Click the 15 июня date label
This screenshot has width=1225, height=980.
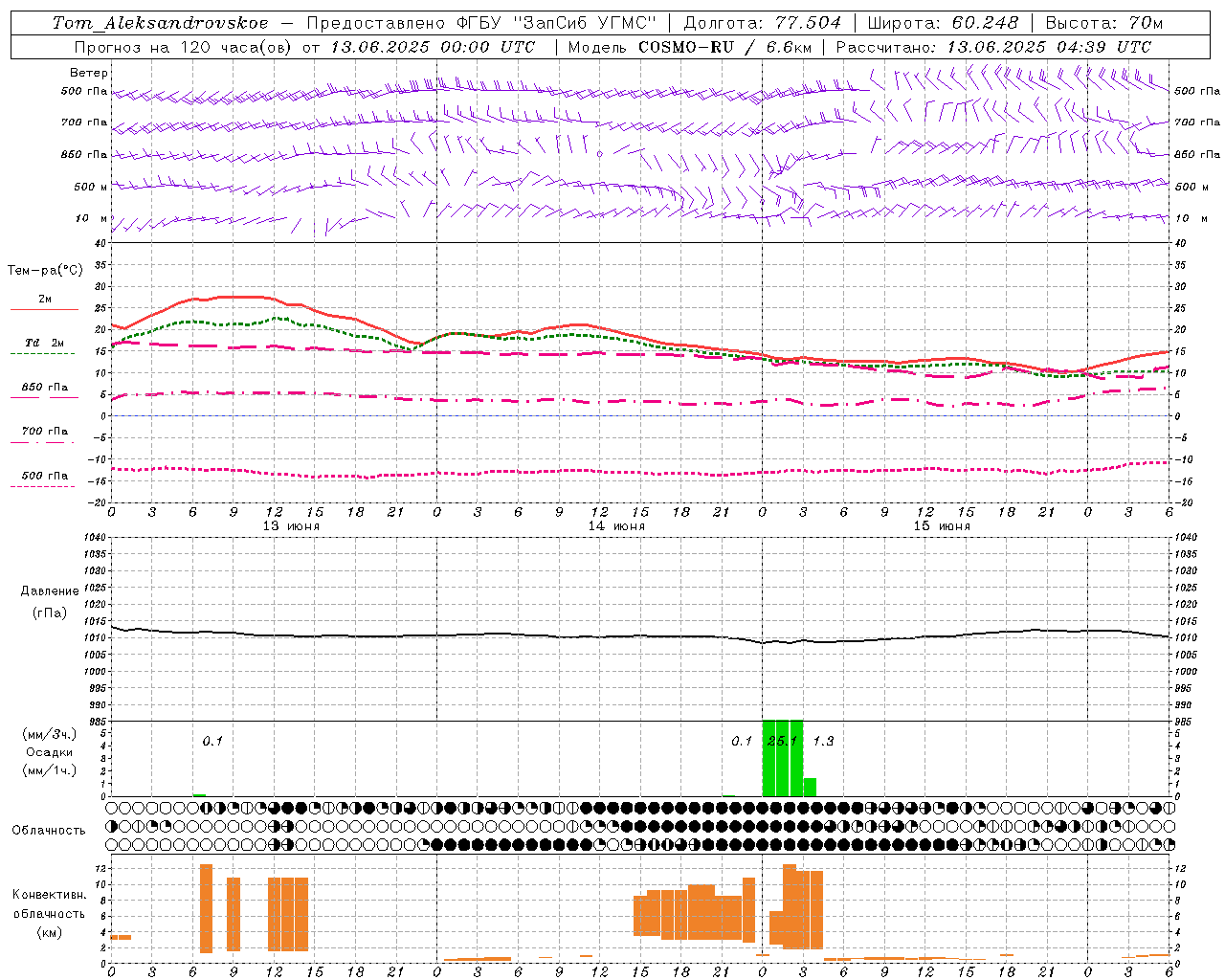pos(942,526)
